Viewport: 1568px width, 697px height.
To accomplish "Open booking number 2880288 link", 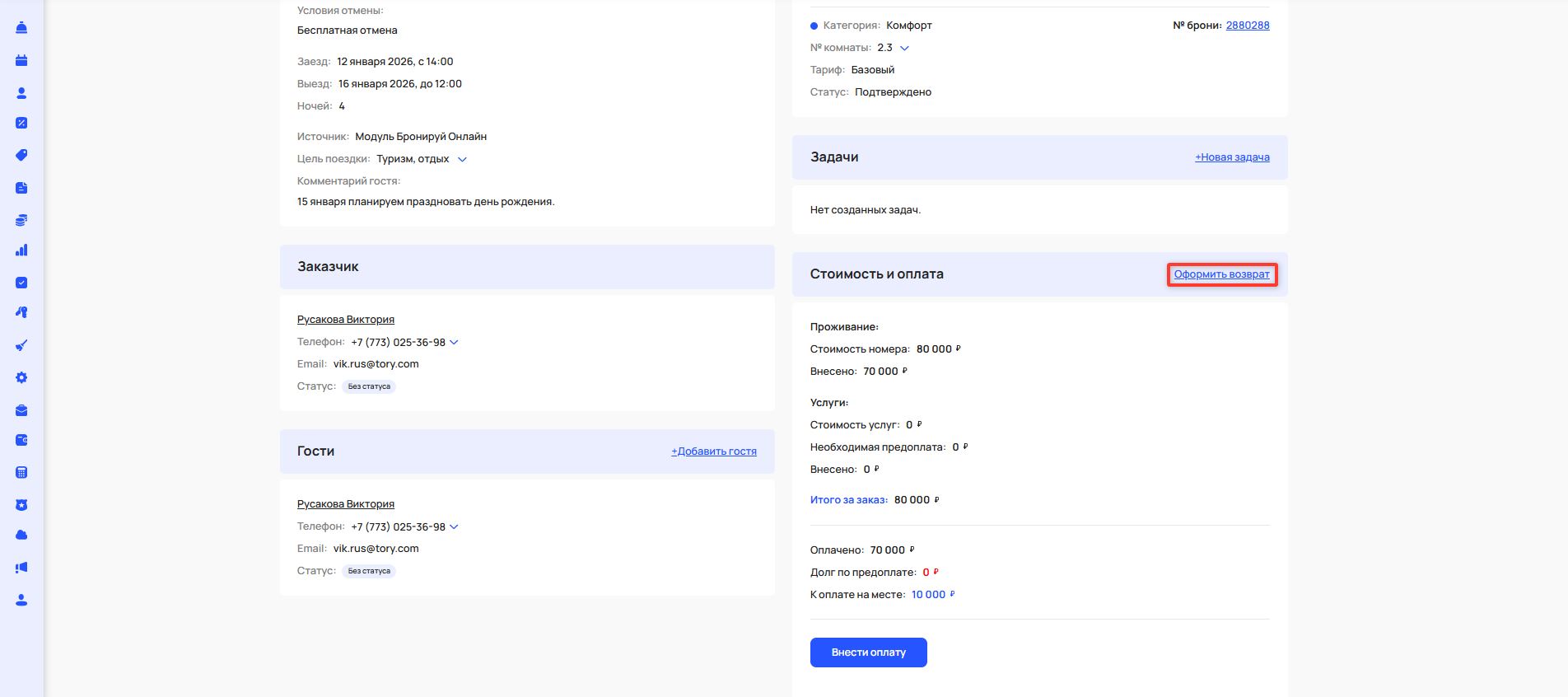I will click(1247, 26).
